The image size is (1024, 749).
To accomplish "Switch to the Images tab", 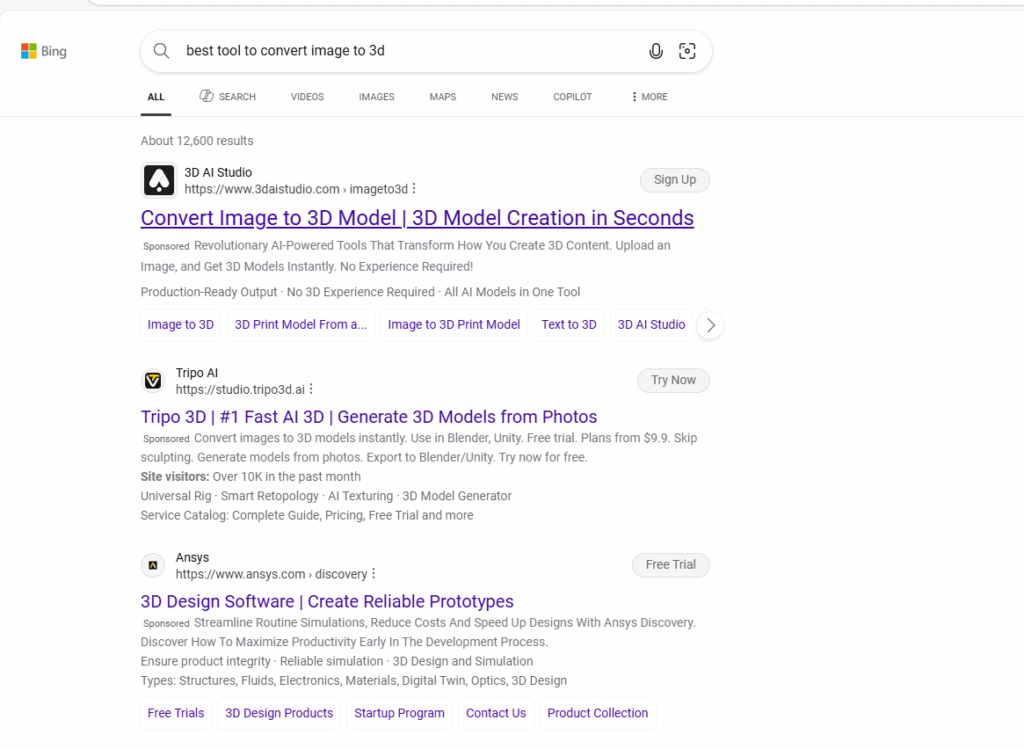I will (376, 97).
